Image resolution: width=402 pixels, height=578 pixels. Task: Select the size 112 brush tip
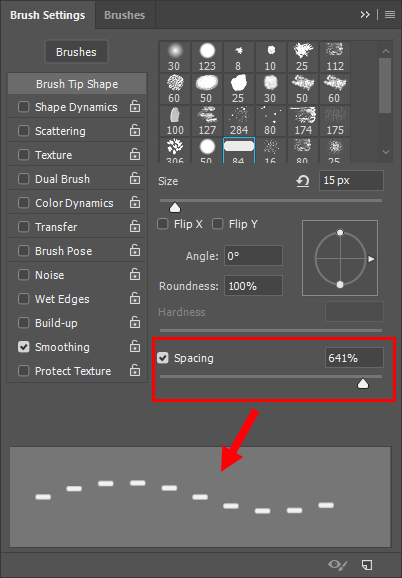click(335, 57)
